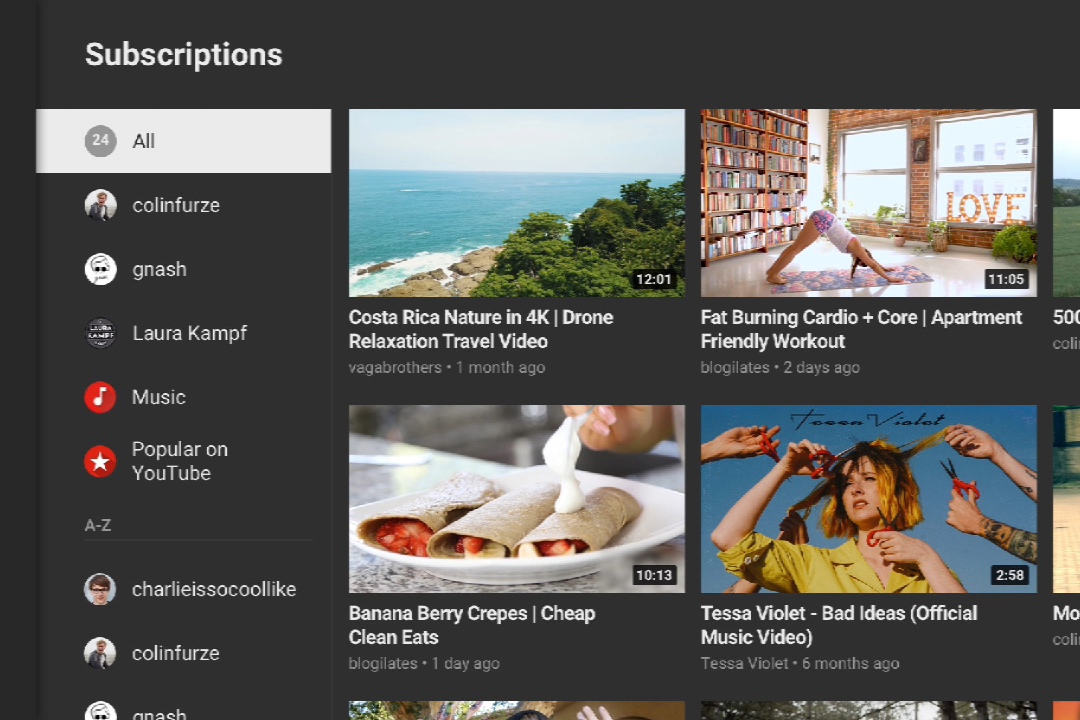The image size is (1080, 720).
Task: Open the Popular on YouTube label
Action: click(180, 461)
